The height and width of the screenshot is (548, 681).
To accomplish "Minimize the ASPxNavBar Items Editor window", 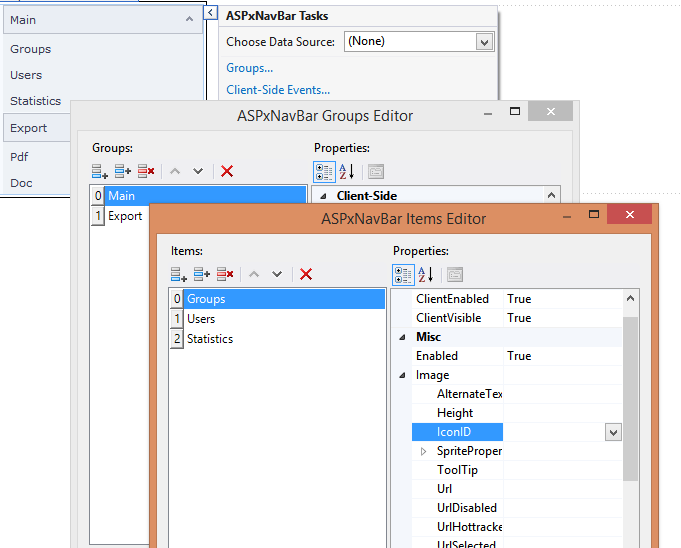I will pyautogui.click(x=567, y=216).
